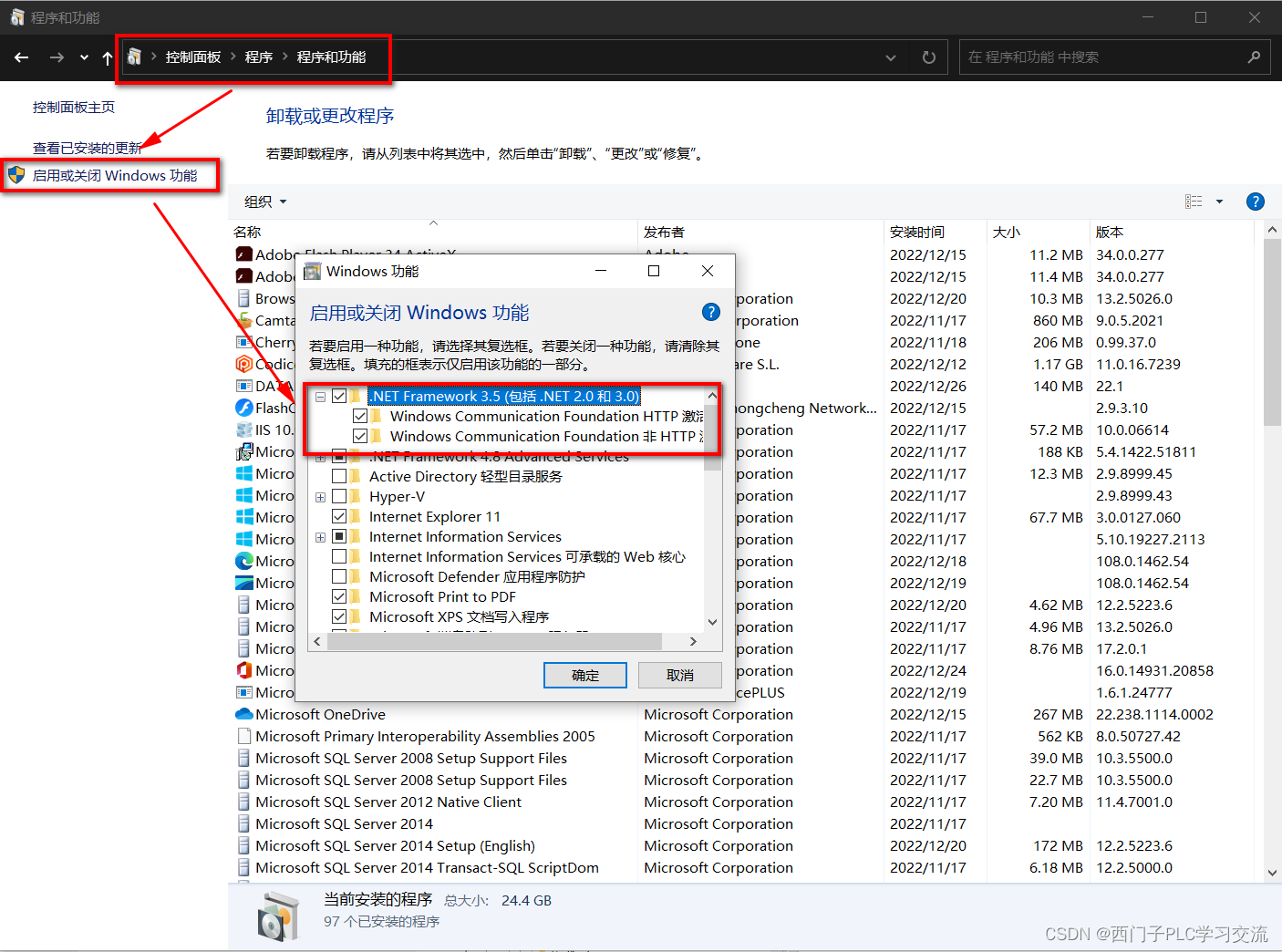Check Microsoft Defender 应用程序防护 checkbox
Viewport: 1282px width, 952px height.
point(339,576)
